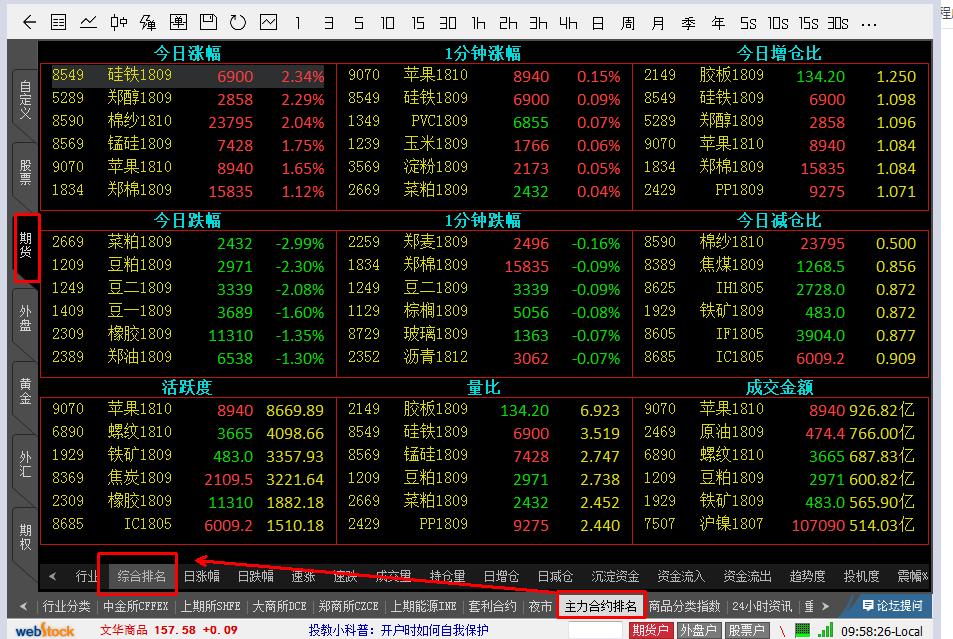
Task: Switch to the 主力合约排名 tab
Action: 600,606
